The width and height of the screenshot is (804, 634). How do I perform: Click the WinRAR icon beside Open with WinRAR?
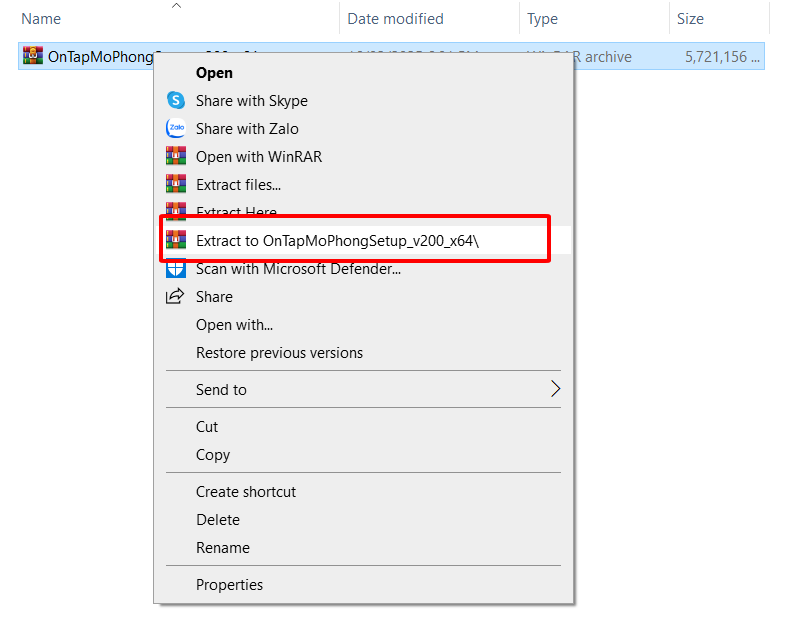[176, 156]
